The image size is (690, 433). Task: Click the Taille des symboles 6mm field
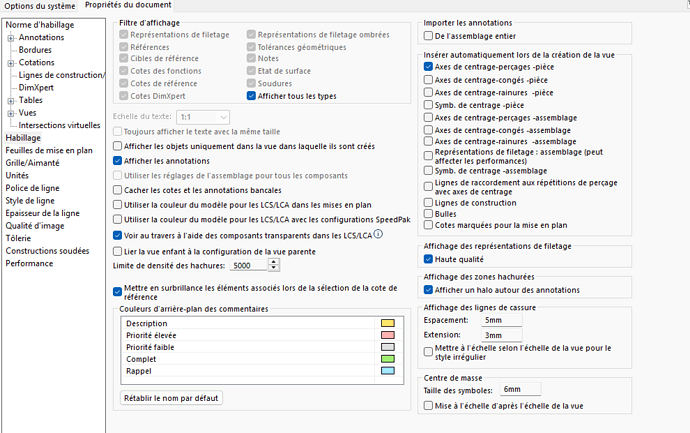pyautogui.click(x=519, y=389)
